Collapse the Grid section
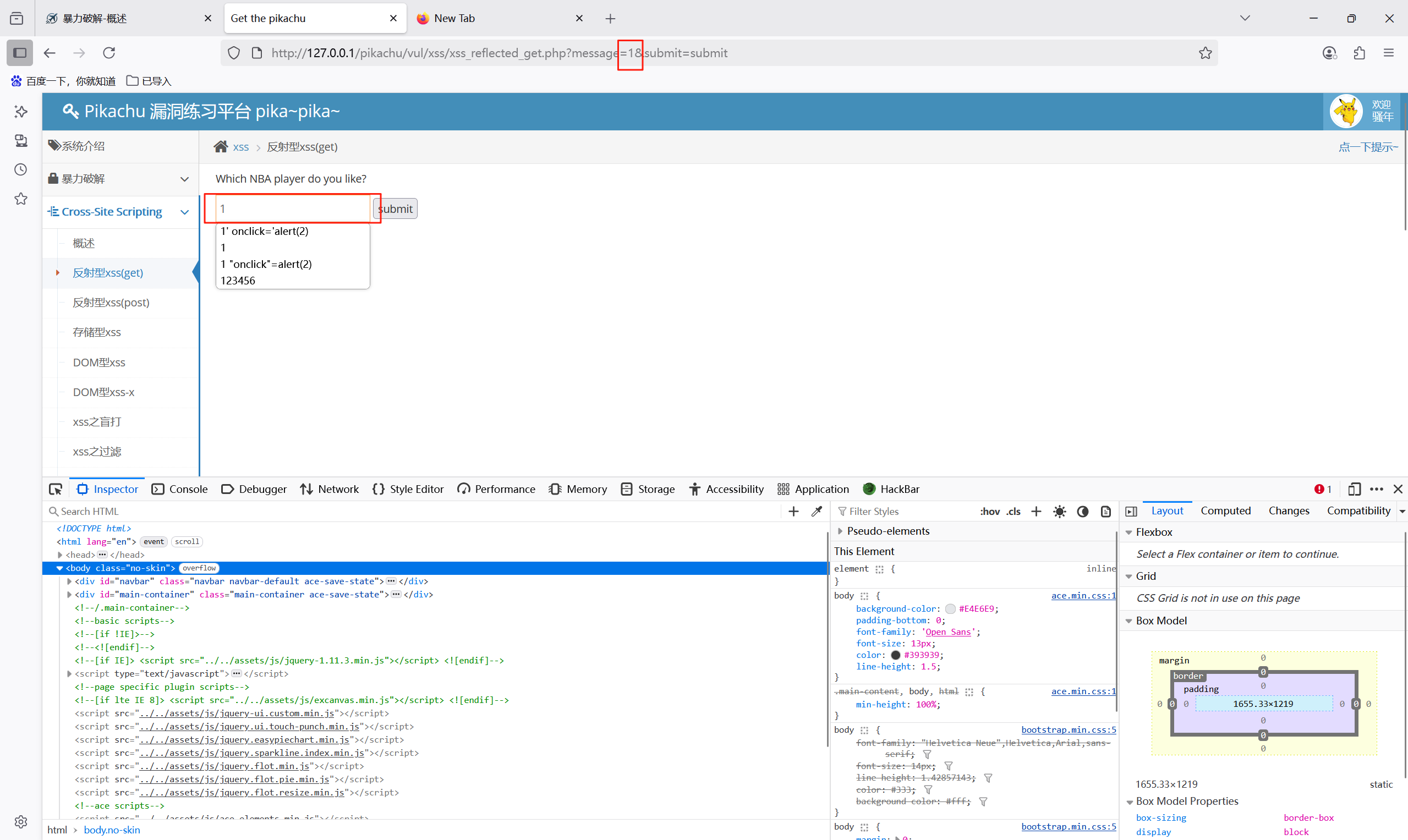The height and width of the screenshot is (840, 1408). click(x=1128, y=576)
